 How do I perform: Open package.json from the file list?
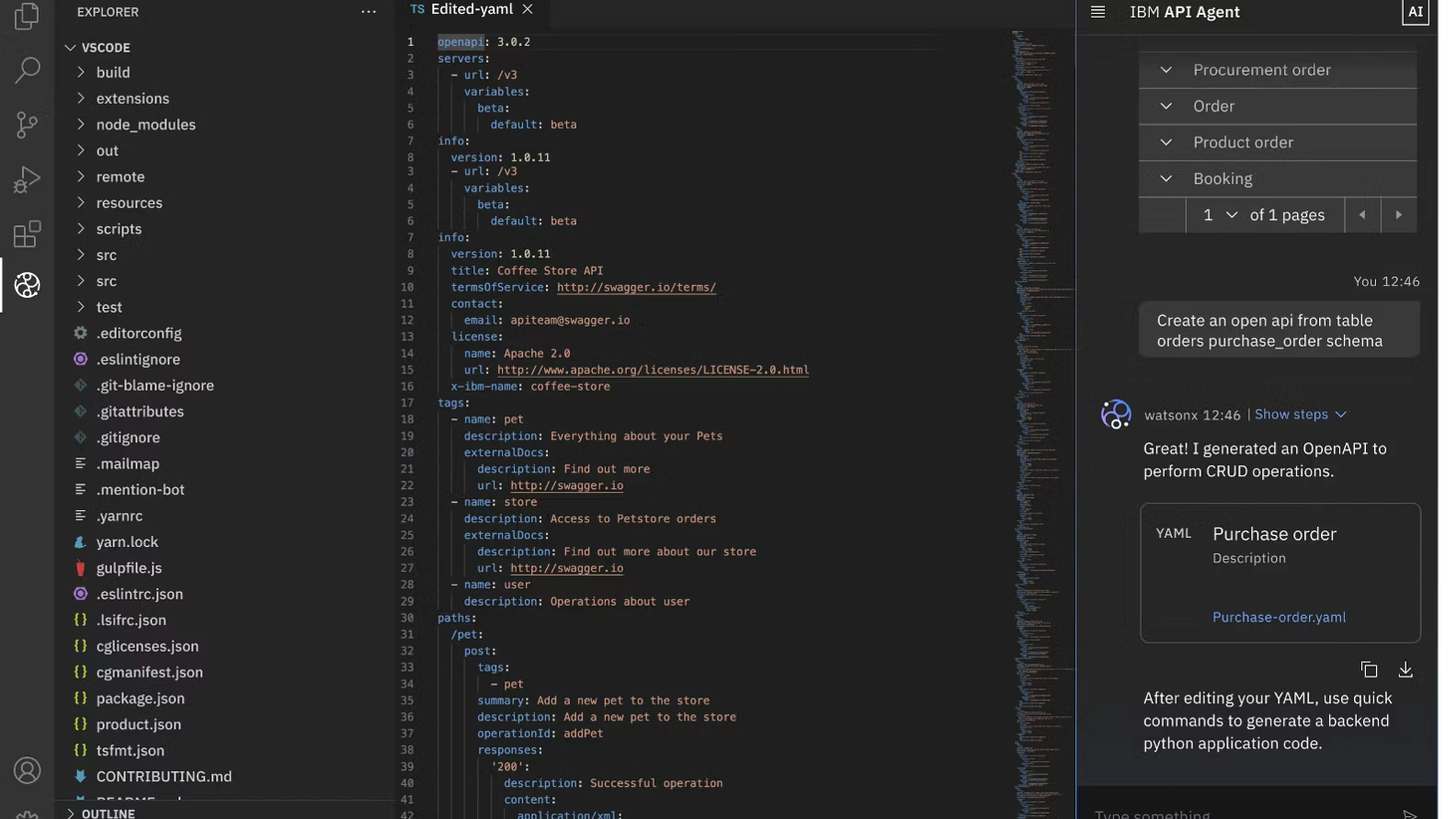pos(140,699)
